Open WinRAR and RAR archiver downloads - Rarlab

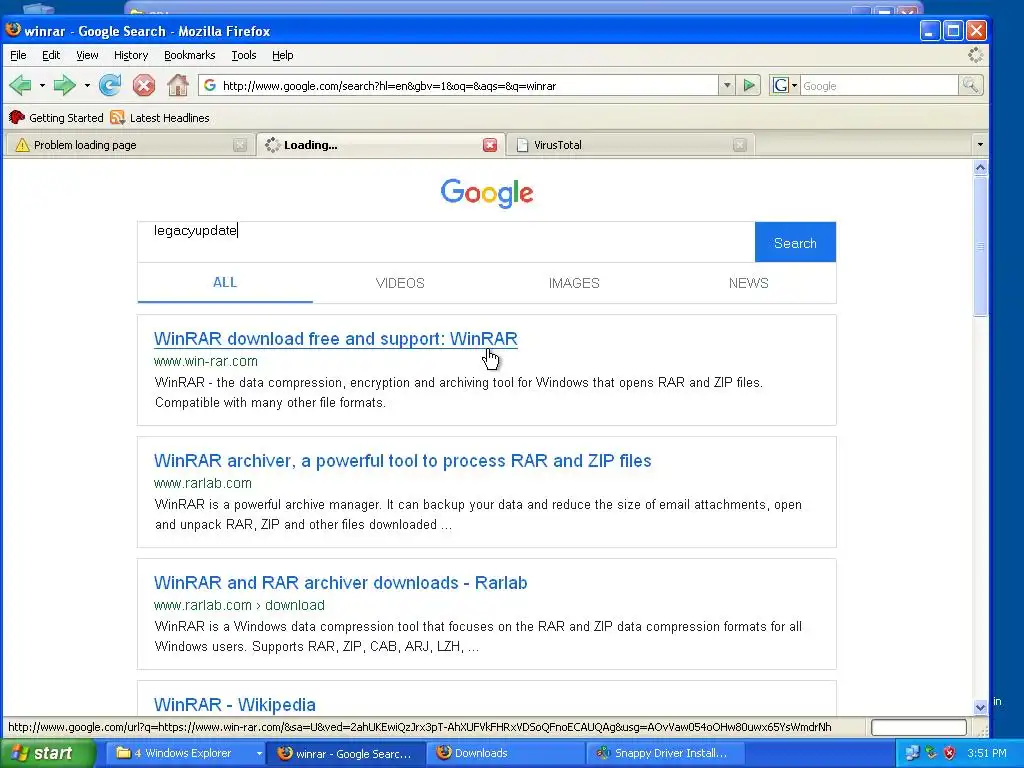coord(340,583)
